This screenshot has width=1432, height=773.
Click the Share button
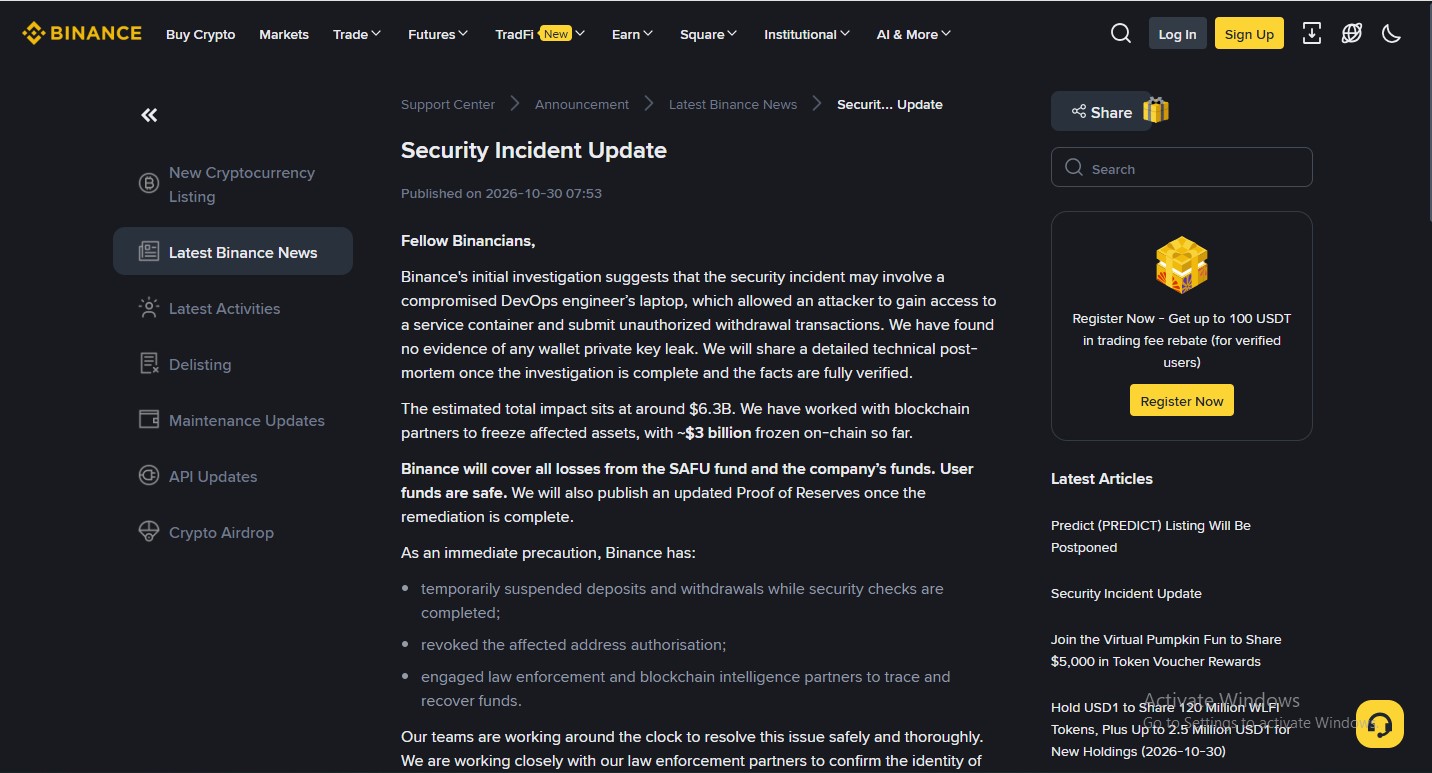tap(1101, 111)
